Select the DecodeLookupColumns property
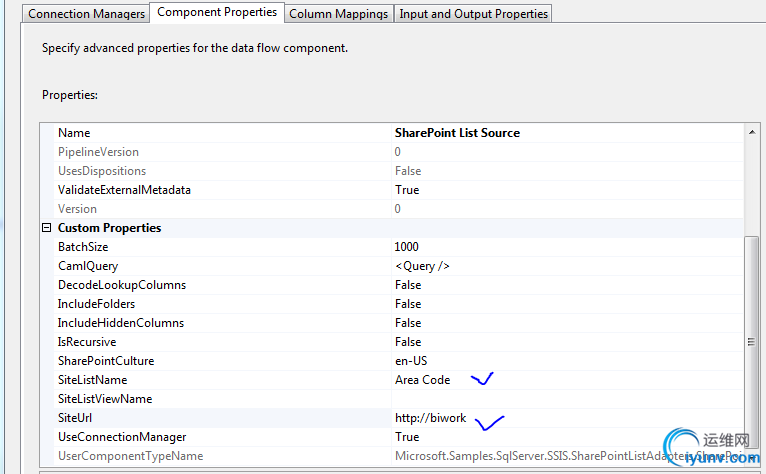Viewport: 766px width, 474px height. tap(122, 285)
